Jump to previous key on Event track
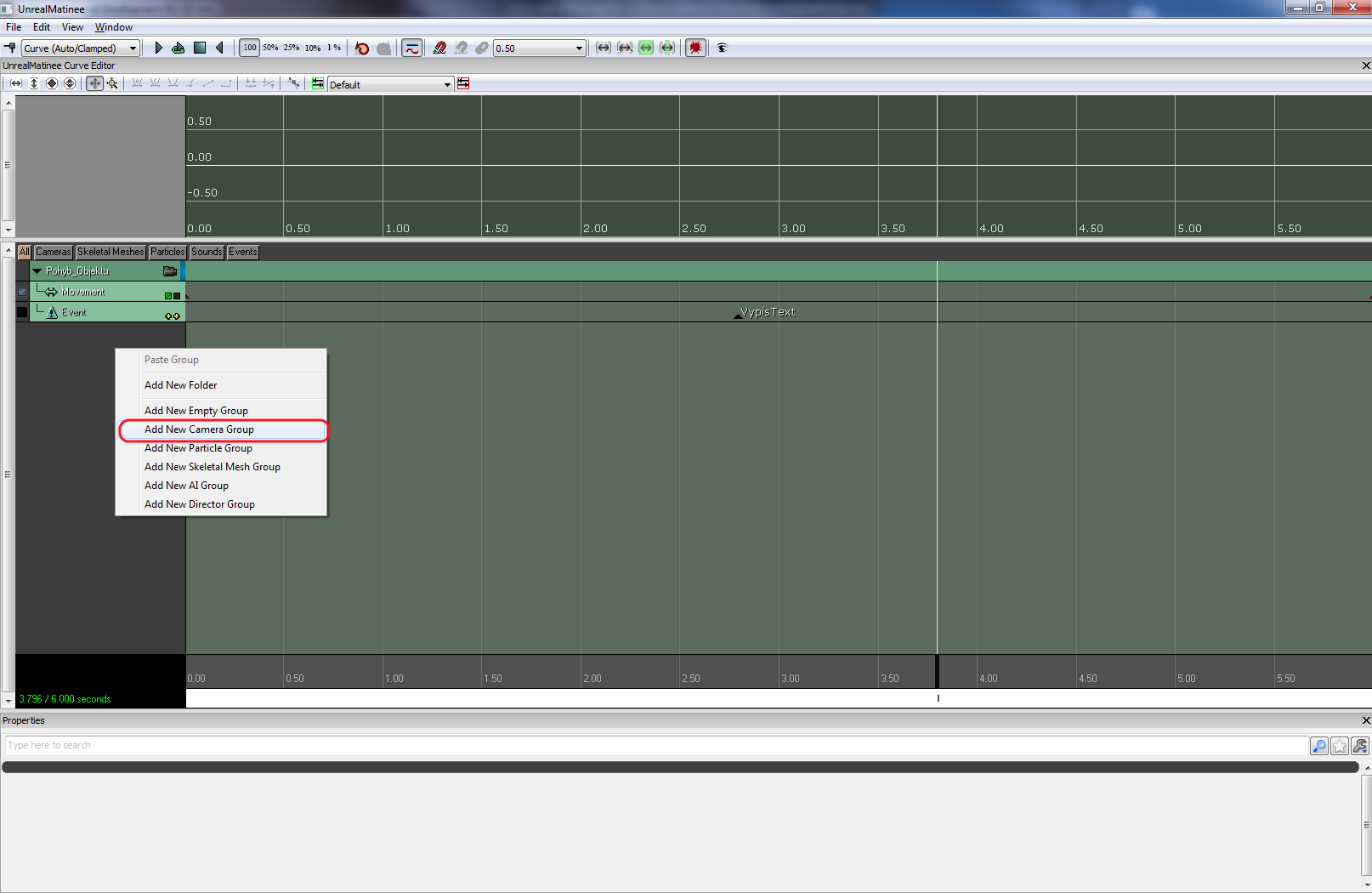Image resolution: width=1372 pixels, height=893 pixels. (168, 316)
